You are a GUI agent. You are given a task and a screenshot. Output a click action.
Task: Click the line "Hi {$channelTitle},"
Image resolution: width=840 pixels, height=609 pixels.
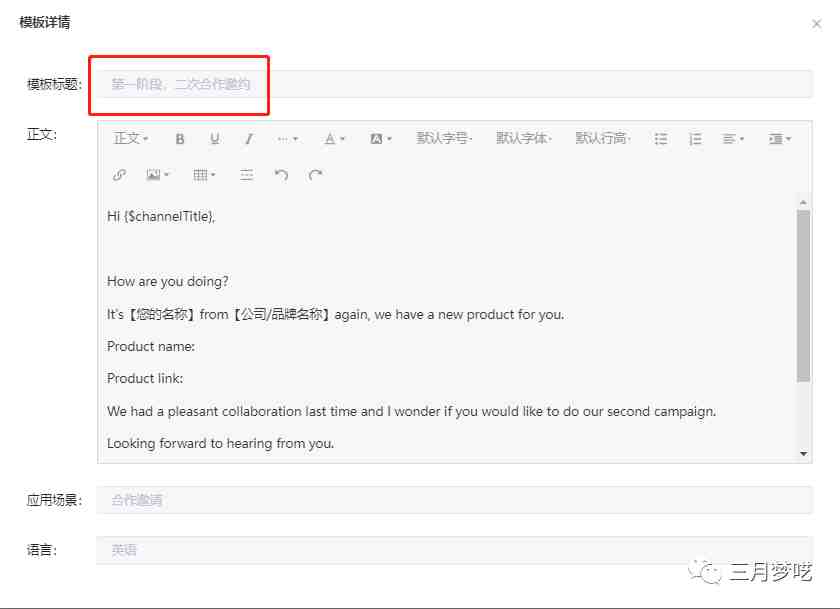(x=161, y=216)
